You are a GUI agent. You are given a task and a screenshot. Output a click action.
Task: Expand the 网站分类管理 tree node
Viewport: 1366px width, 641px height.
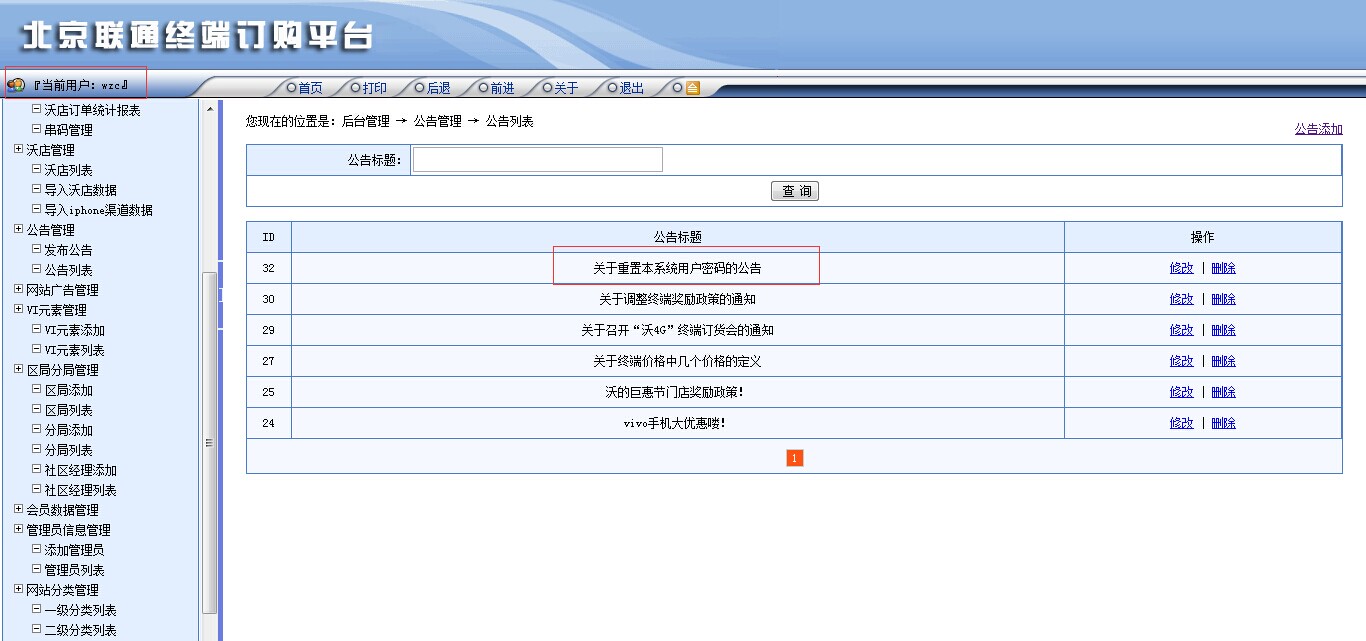click(x=19, y=589)
